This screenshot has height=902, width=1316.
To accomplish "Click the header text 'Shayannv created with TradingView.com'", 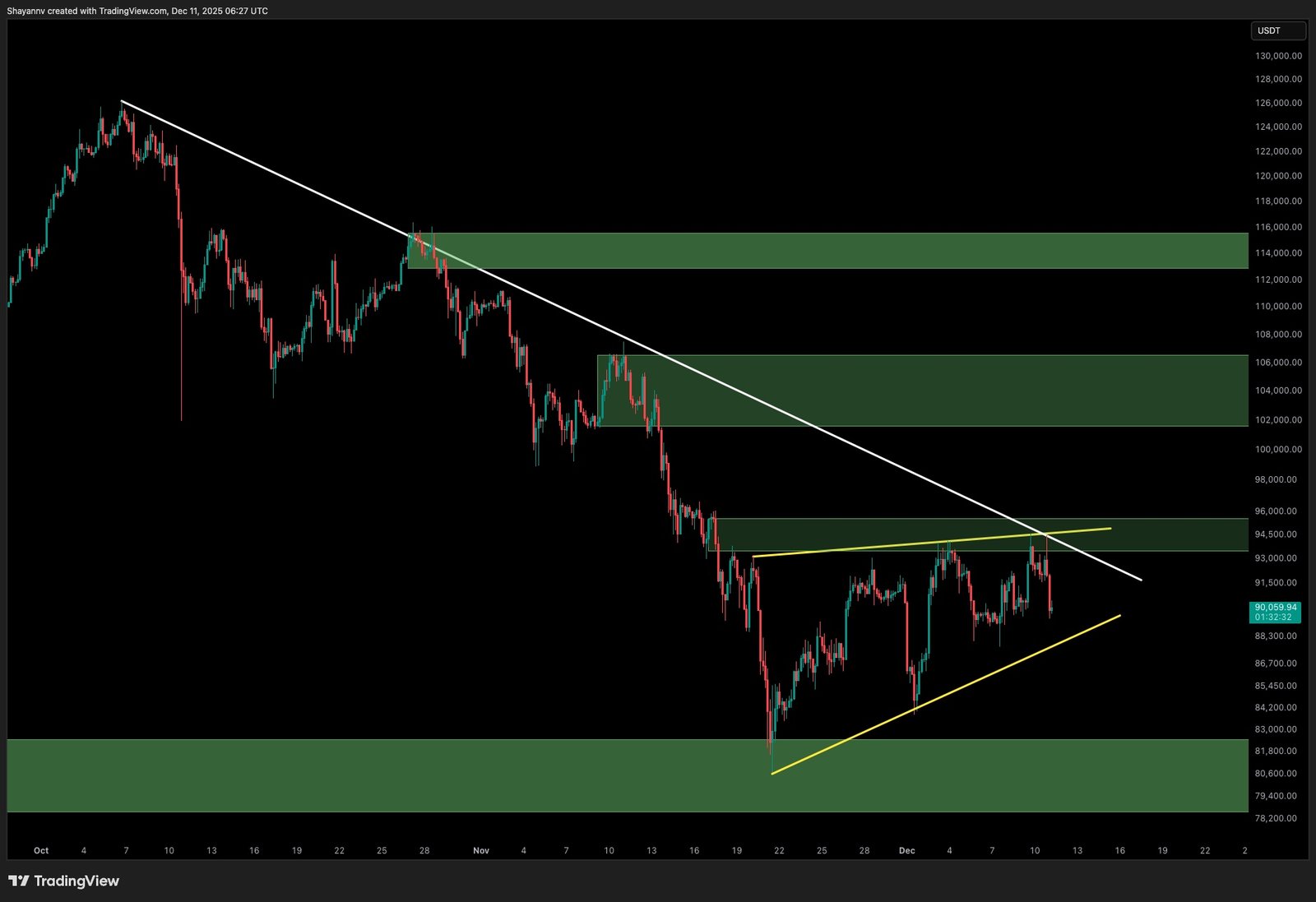I will (86, 11).
